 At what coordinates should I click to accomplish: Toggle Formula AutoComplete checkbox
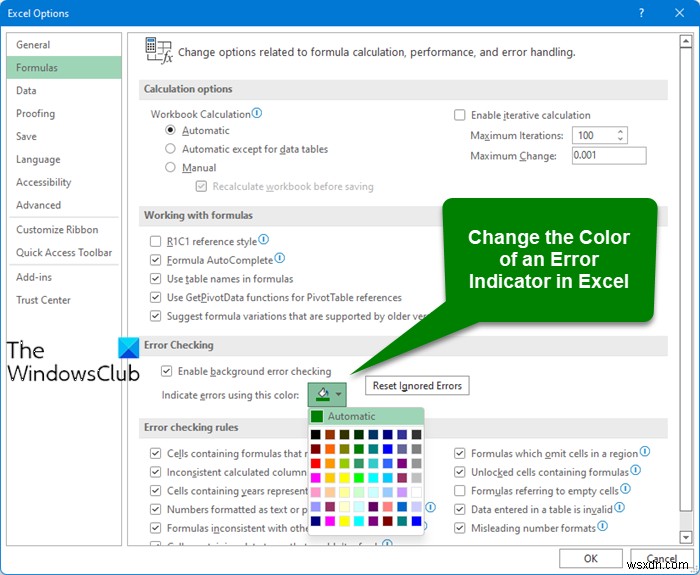tap(155, 260)
